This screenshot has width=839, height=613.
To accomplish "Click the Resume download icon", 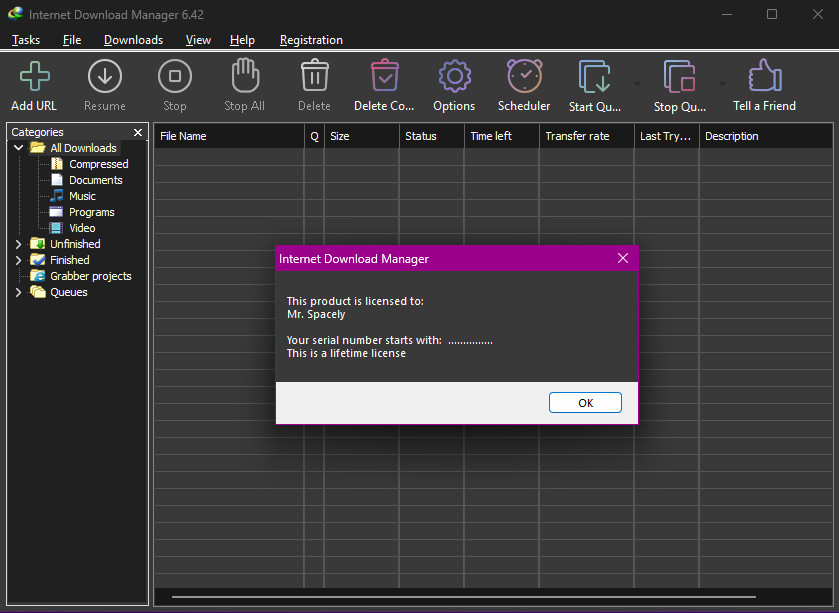I will point(105,76).
